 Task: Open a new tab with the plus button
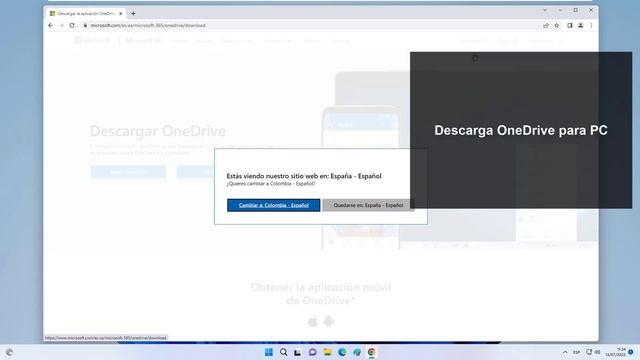click(133, 13)
